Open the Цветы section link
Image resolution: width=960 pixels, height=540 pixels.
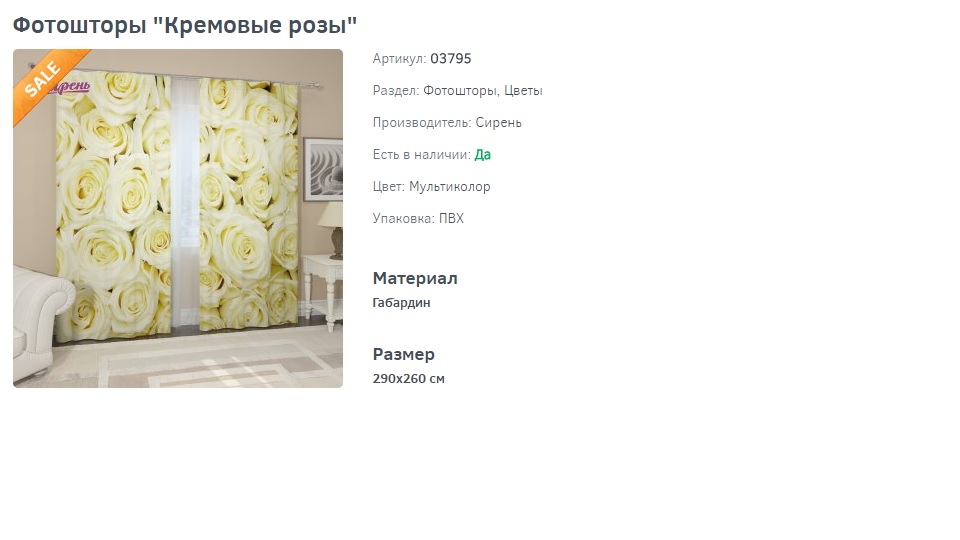click(x=523, y=91)
